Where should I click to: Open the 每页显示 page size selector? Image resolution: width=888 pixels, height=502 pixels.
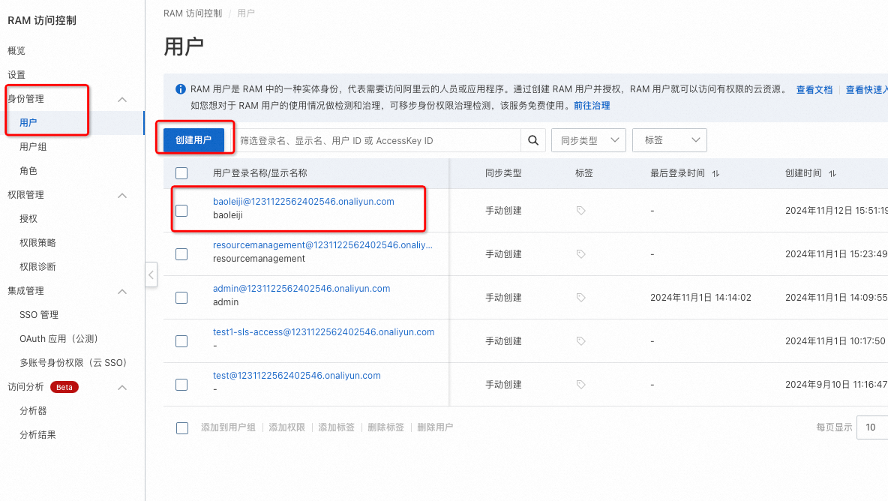(x=872, y=427)
